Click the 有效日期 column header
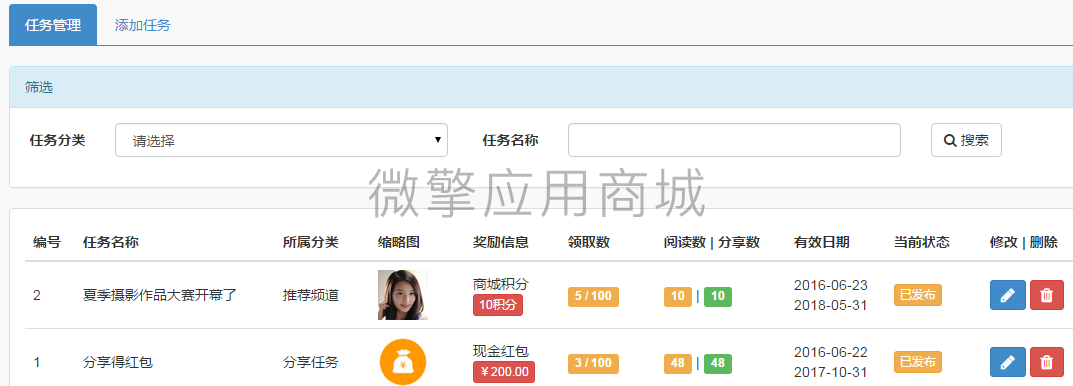The height and width of the screenshot is (386, 1073). tap(822, 242)
